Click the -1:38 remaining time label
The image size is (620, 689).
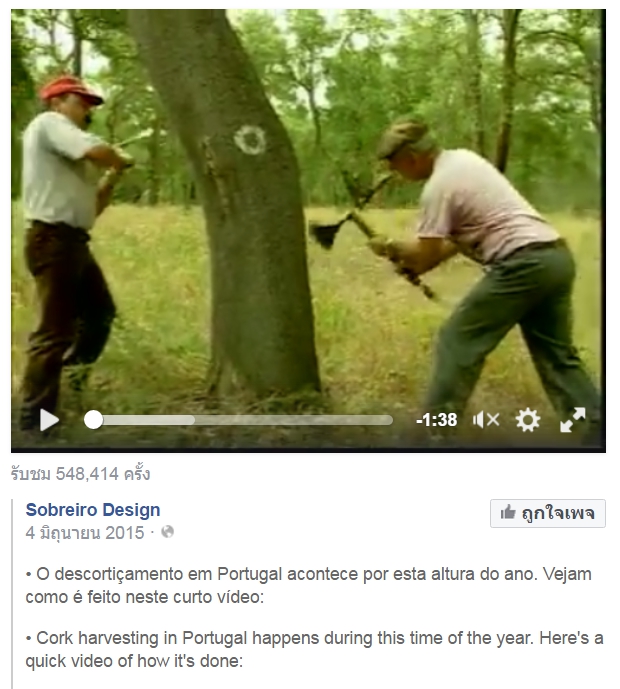coord(437,420)
